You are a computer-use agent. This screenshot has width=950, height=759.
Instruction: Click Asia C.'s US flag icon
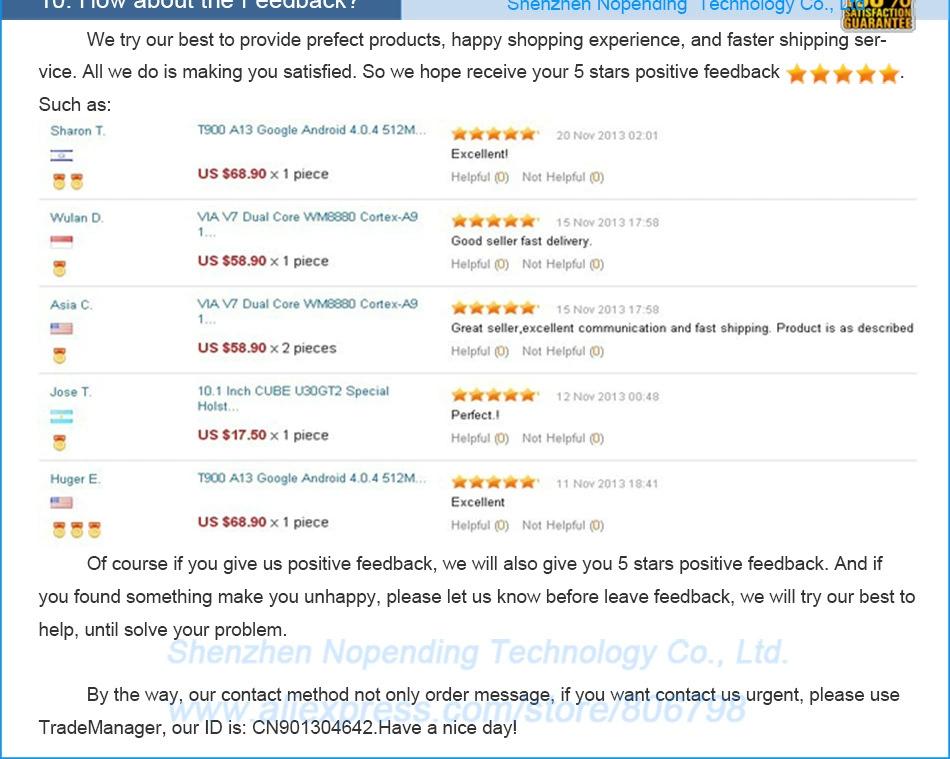pos(61,329)
